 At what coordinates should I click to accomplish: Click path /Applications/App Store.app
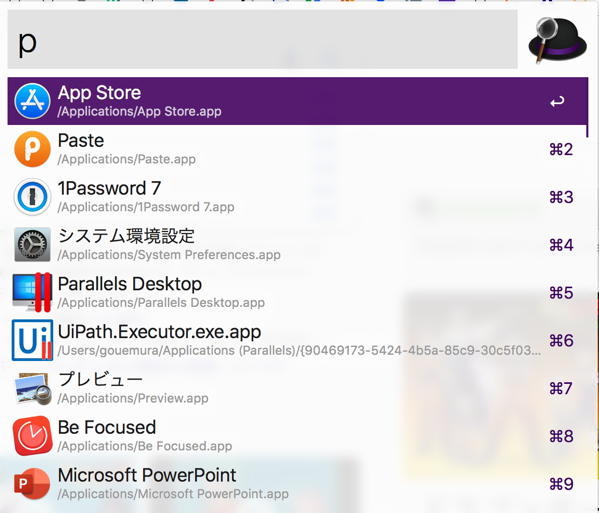point(139,112)
